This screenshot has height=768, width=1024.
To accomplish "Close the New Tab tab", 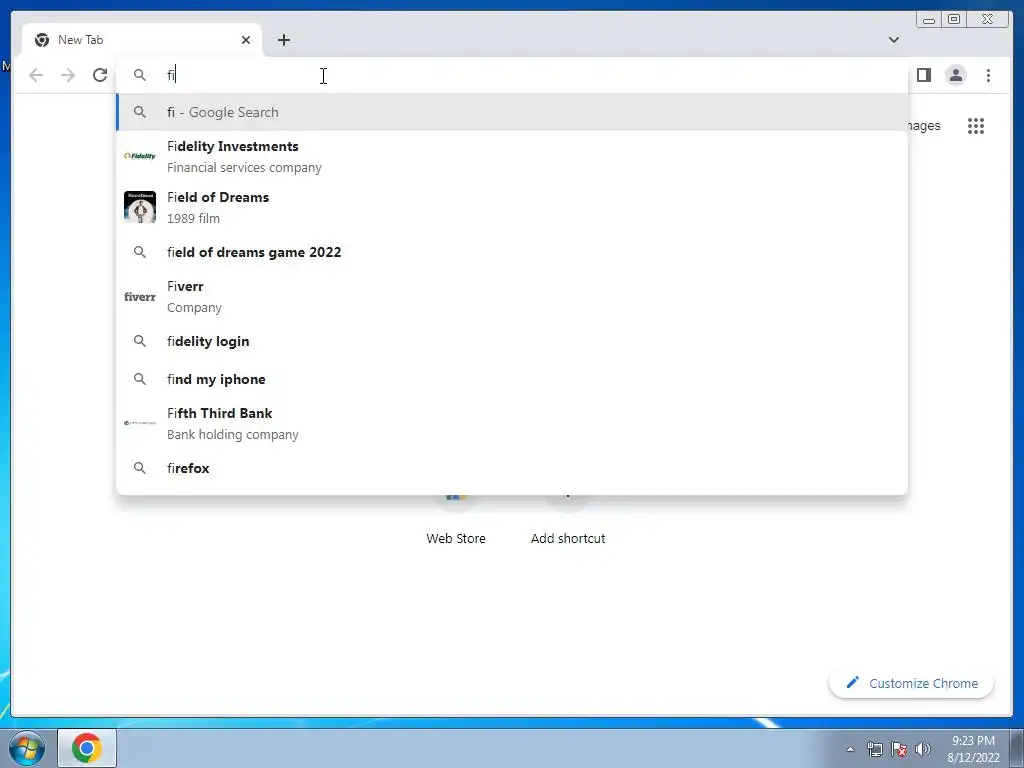I will pyautogui.click(x=246, y=40).
